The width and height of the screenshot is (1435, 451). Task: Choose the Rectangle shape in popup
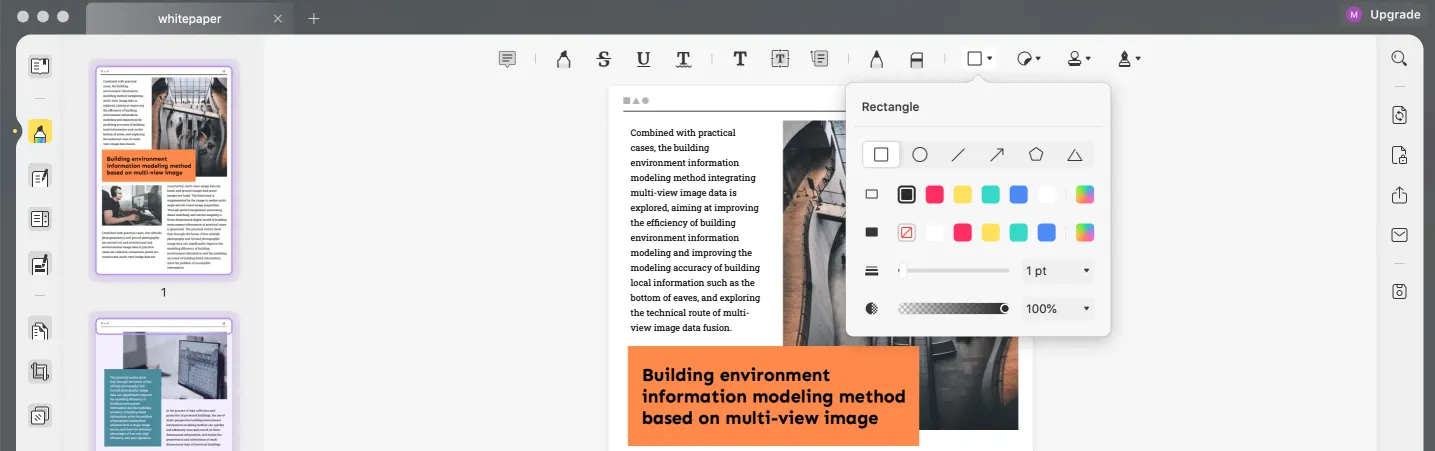click(881, 155)
